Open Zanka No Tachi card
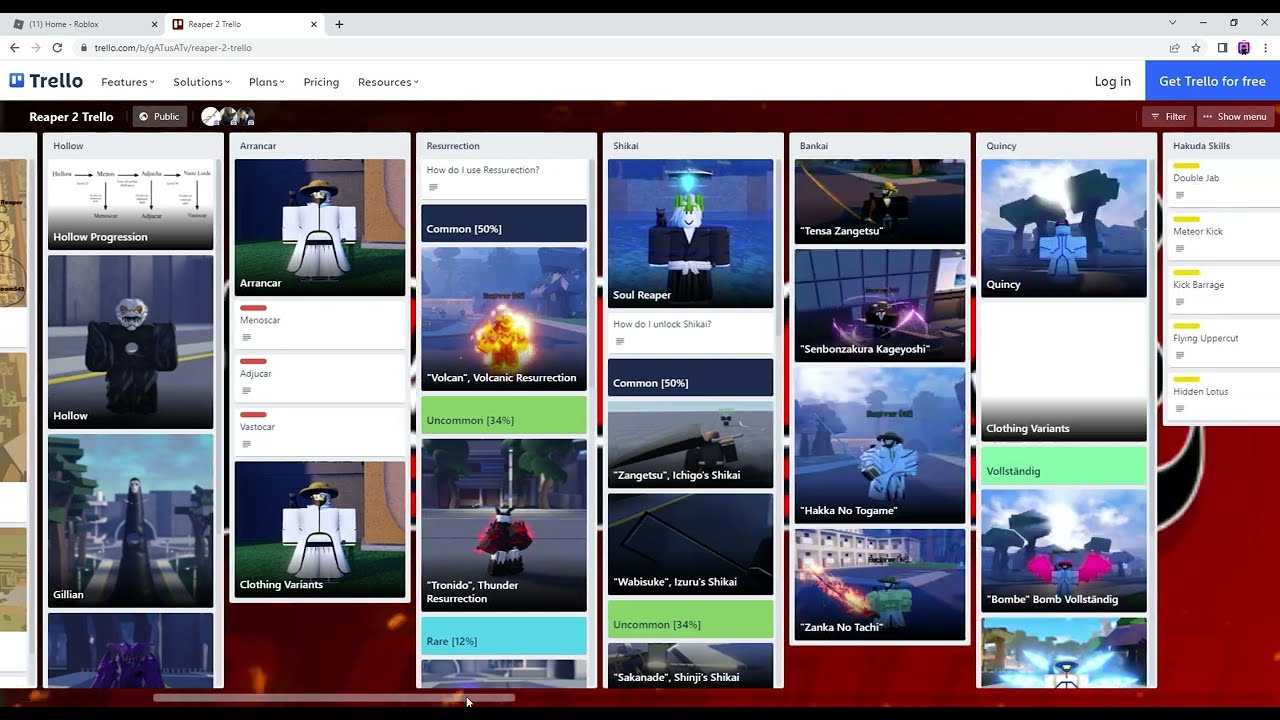The width and height of the screenshot is (1280, 720). [880, 584]
